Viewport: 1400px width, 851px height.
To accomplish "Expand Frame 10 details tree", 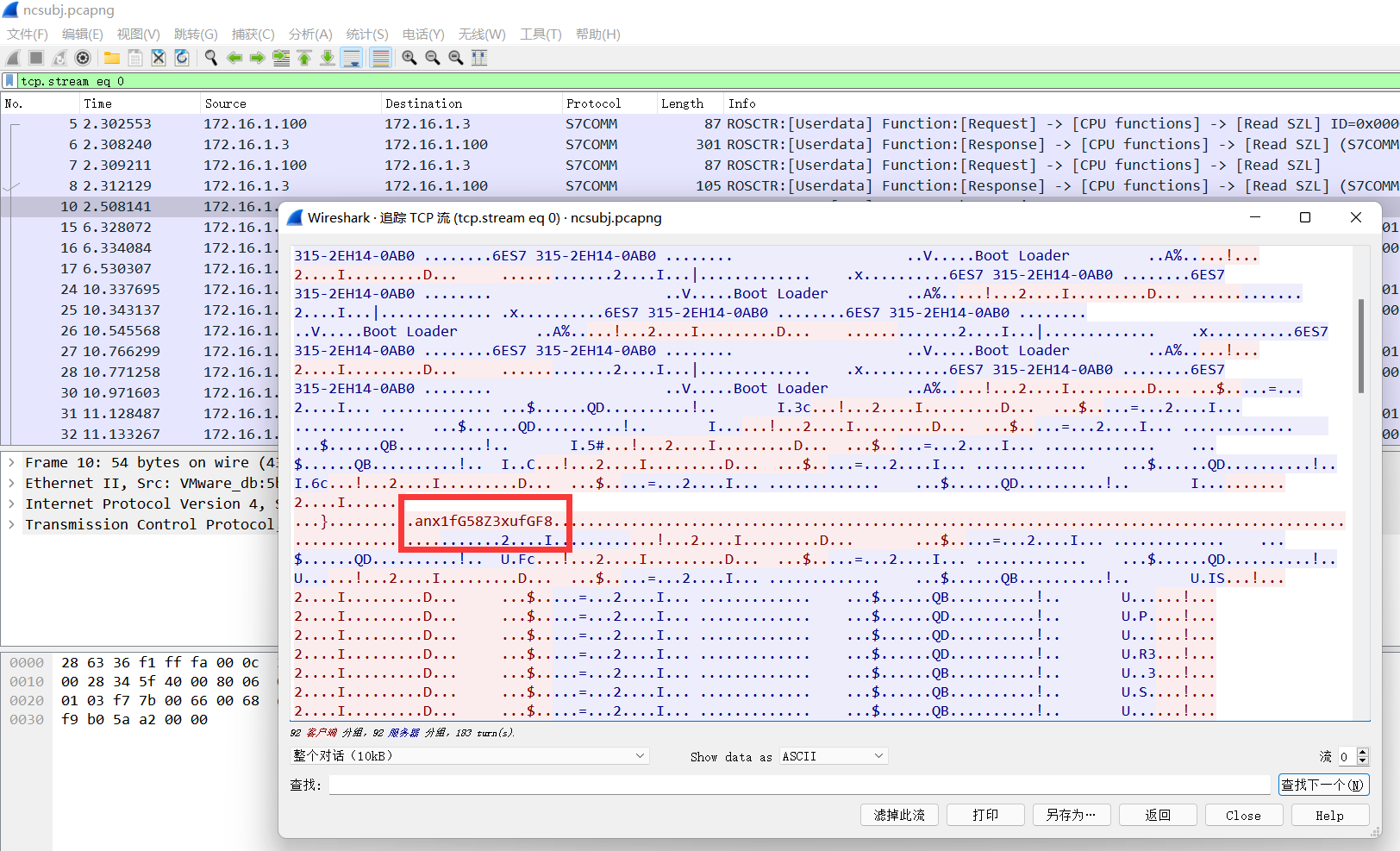I will pyautogui.click(x=11, y=463).
